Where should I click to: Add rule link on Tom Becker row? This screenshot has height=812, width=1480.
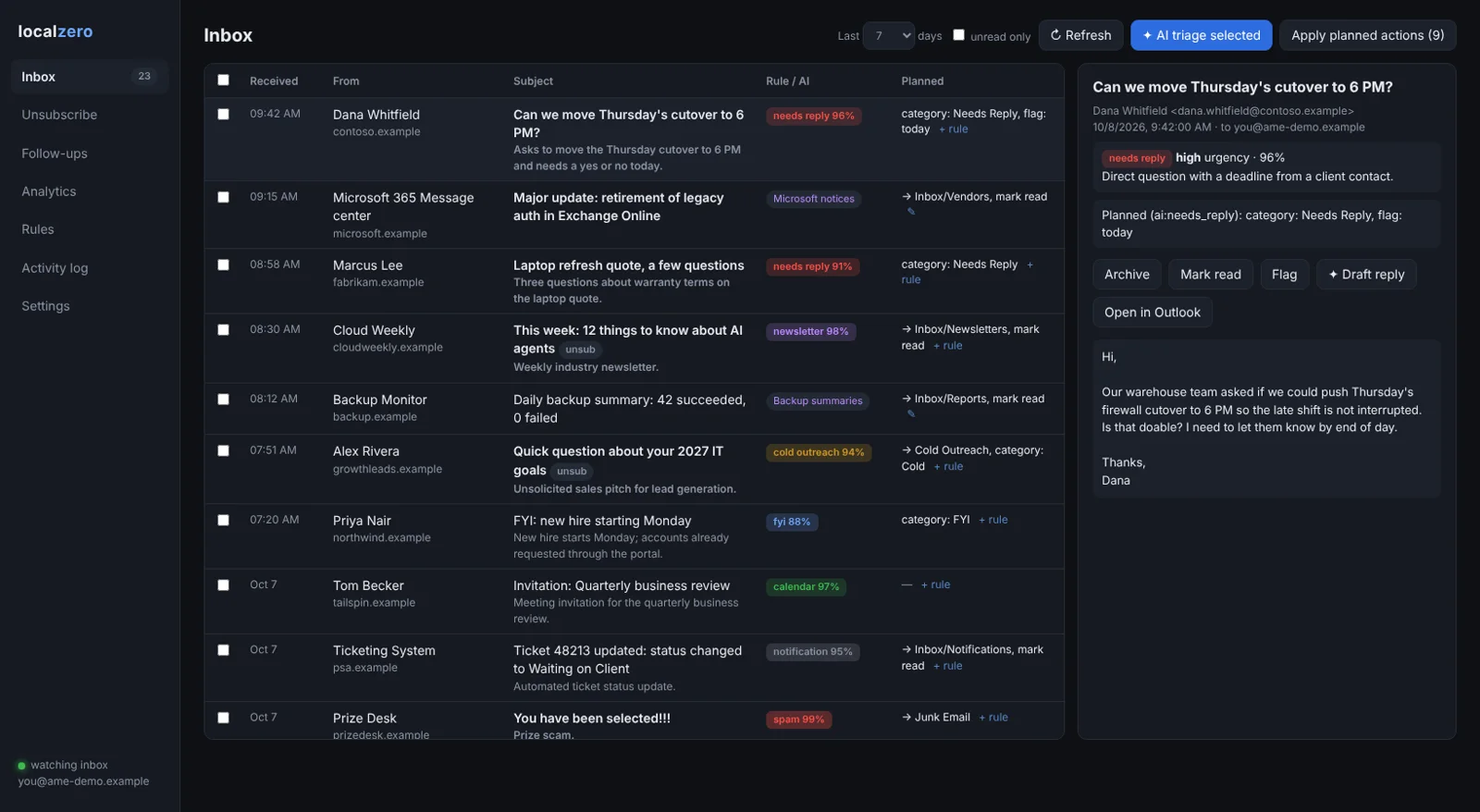935,585
